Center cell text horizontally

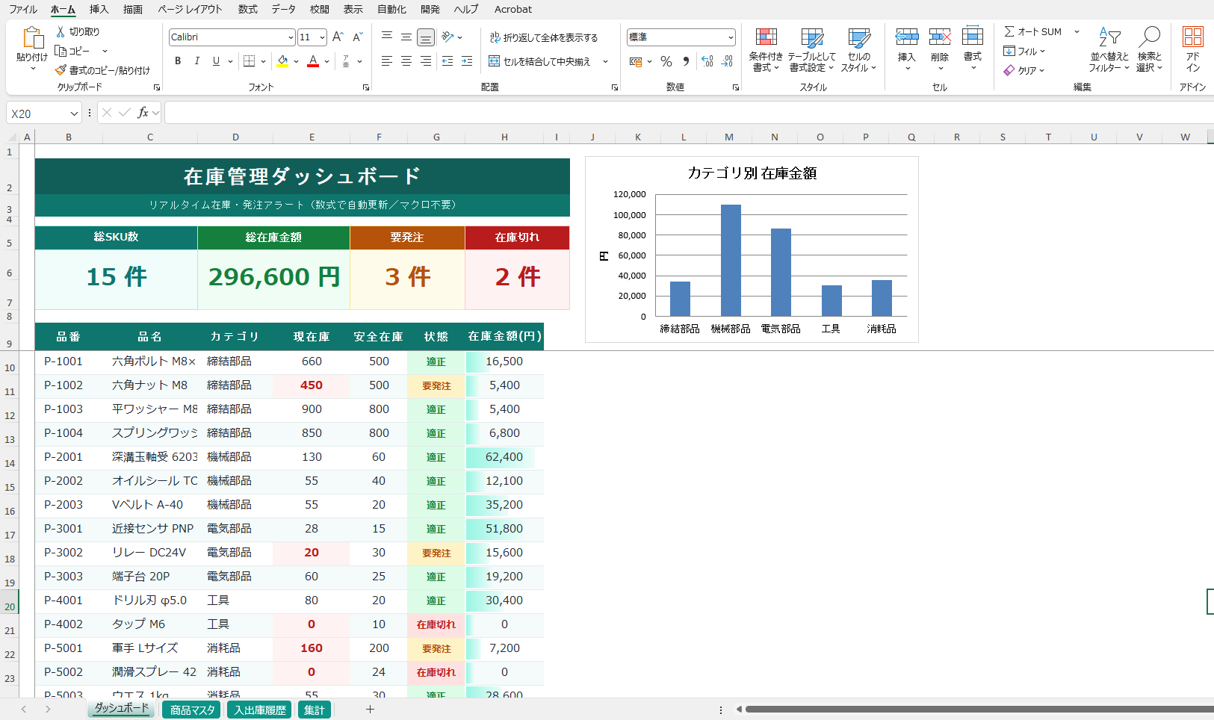tap(406, 61)
